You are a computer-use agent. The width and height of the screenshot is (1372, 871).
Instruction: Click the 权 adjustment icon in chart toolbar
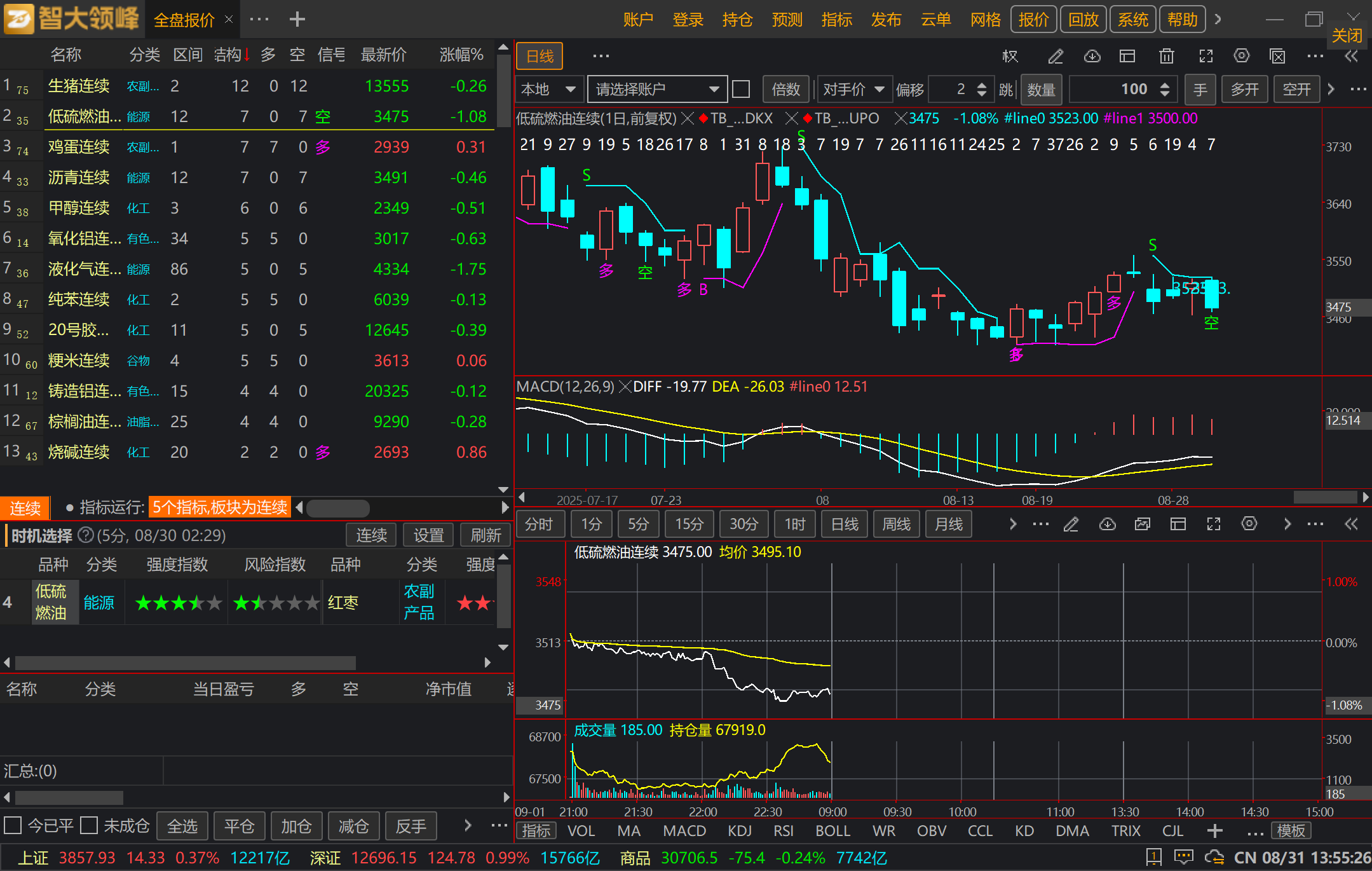(x=1010, y=57)
